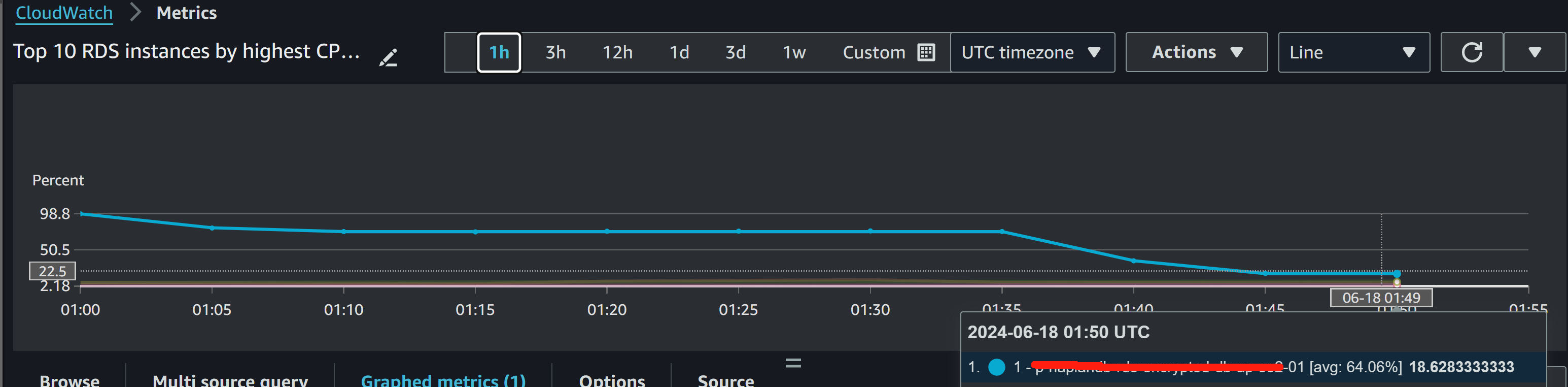
Task: Click the 18.6283333333 value in tooltip
Action: tap(1461, 367)
